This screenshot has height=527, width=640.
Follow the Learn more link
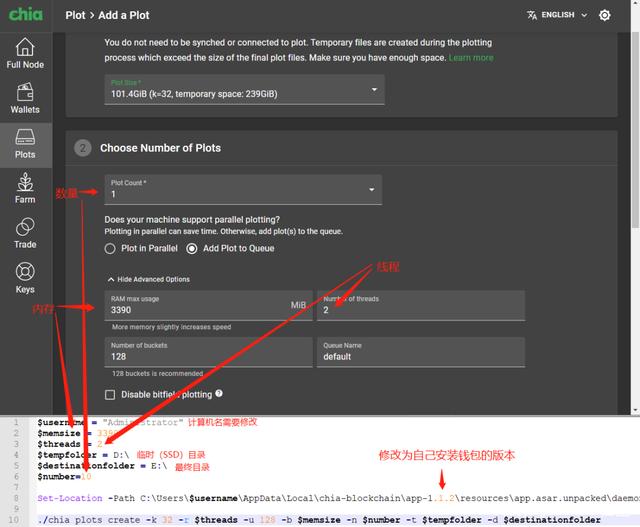click(471, 58)
